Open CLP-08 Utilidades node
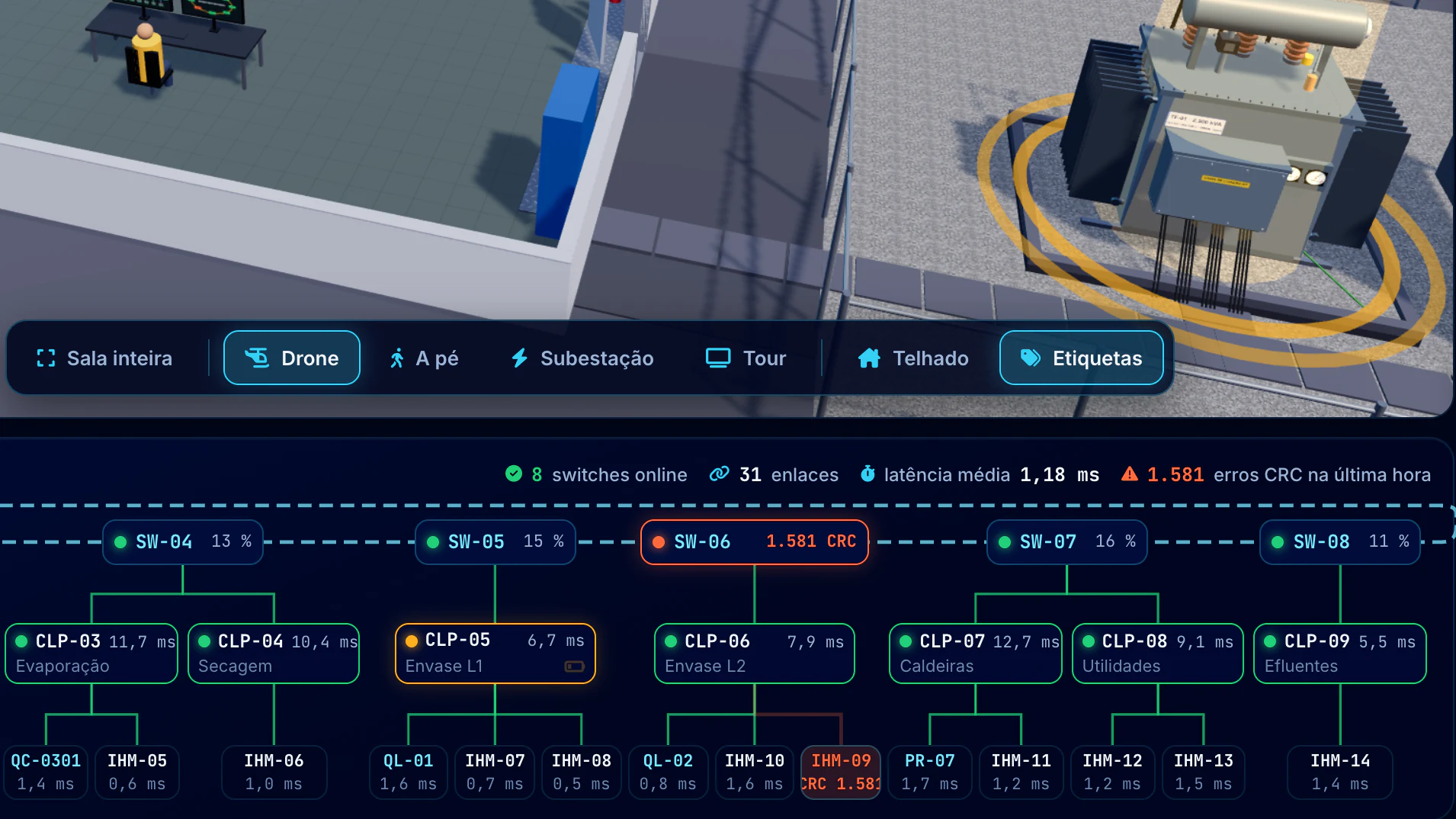Image resolution: width=1456 pixels, height=819 pixels. pos(1158,654)
